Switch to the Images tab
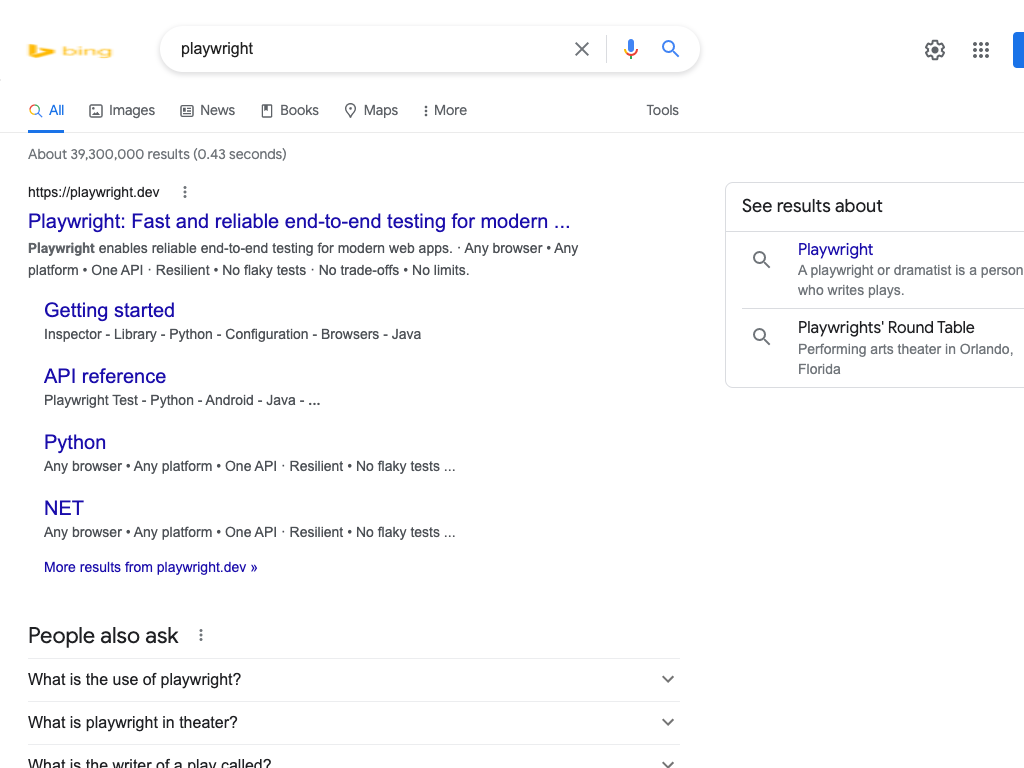The width and height of the screenshot is (1024, 768). pyautogui.click(x=122, y=110)
